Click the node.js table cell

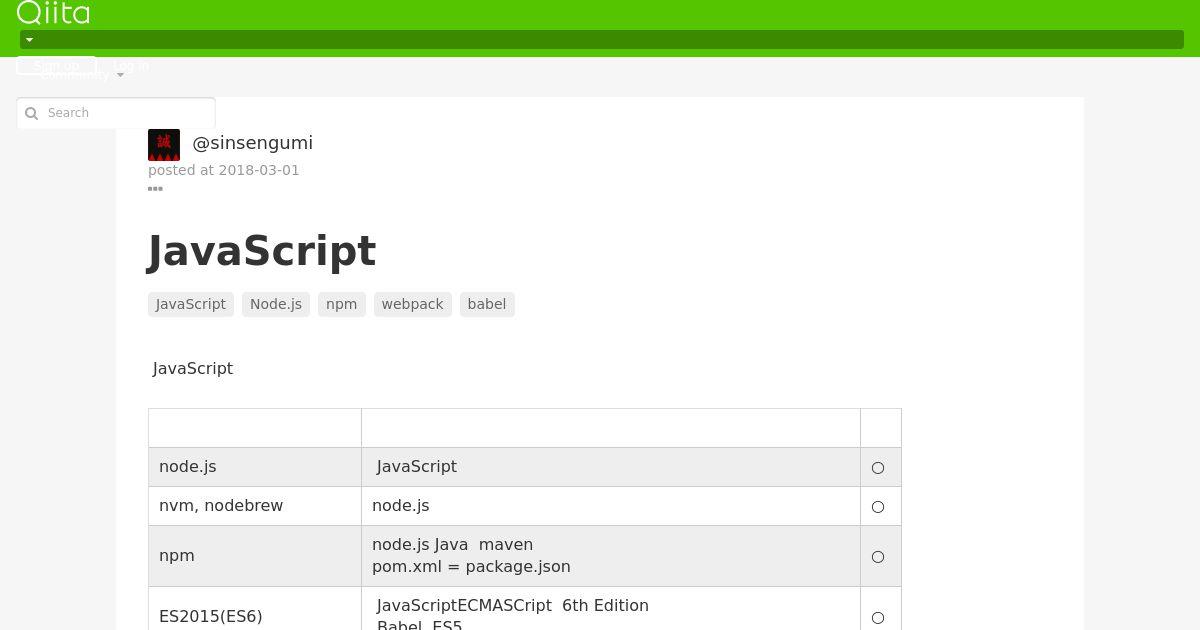(x=255, y=467)
